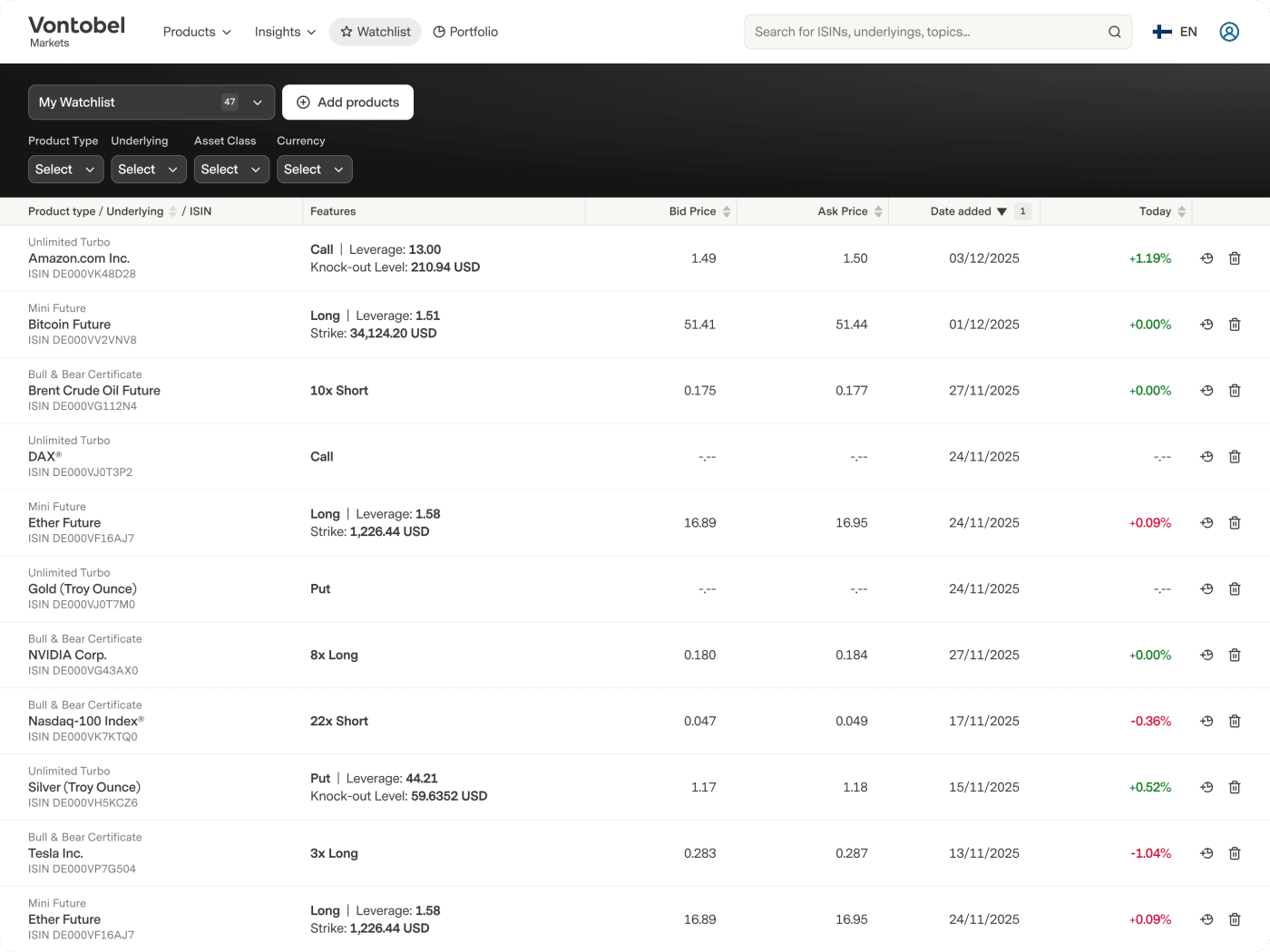Open the Tesla Inc. product link
The height and width of the screenshot is (952, 1270).
(55, 854)
